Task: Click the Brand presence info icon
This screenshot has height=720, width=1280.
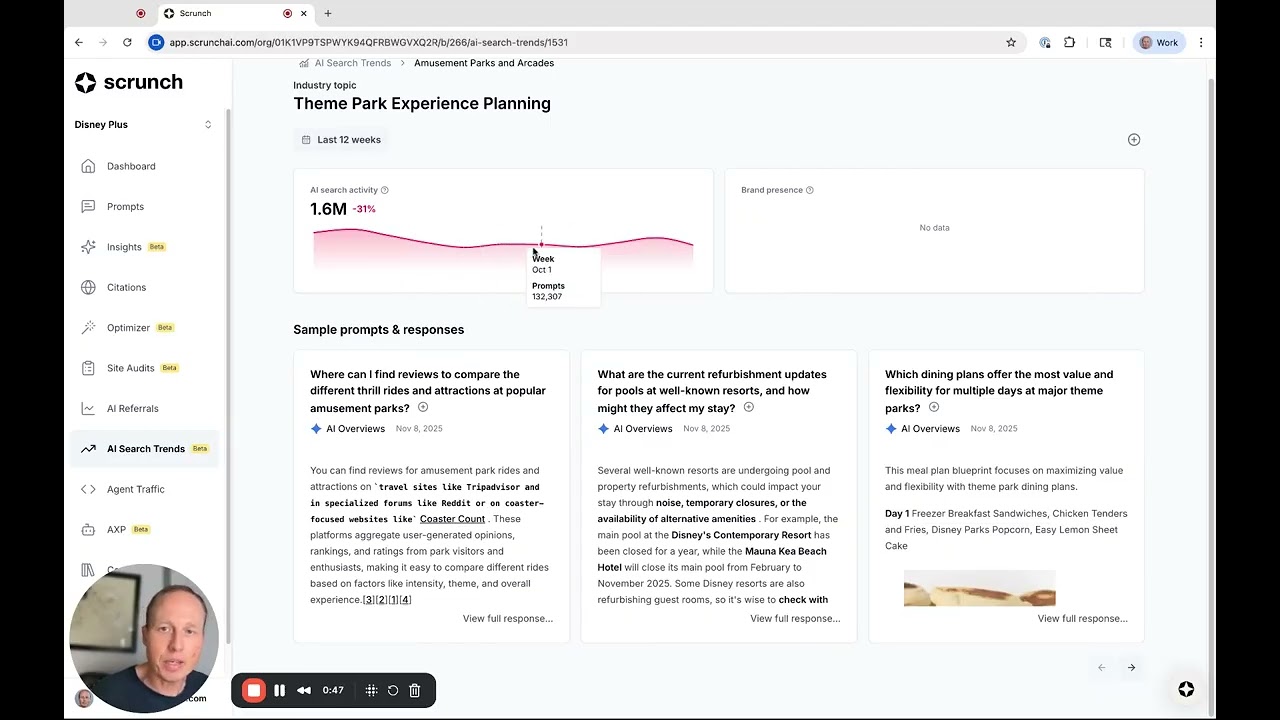Action: point(810,190)
